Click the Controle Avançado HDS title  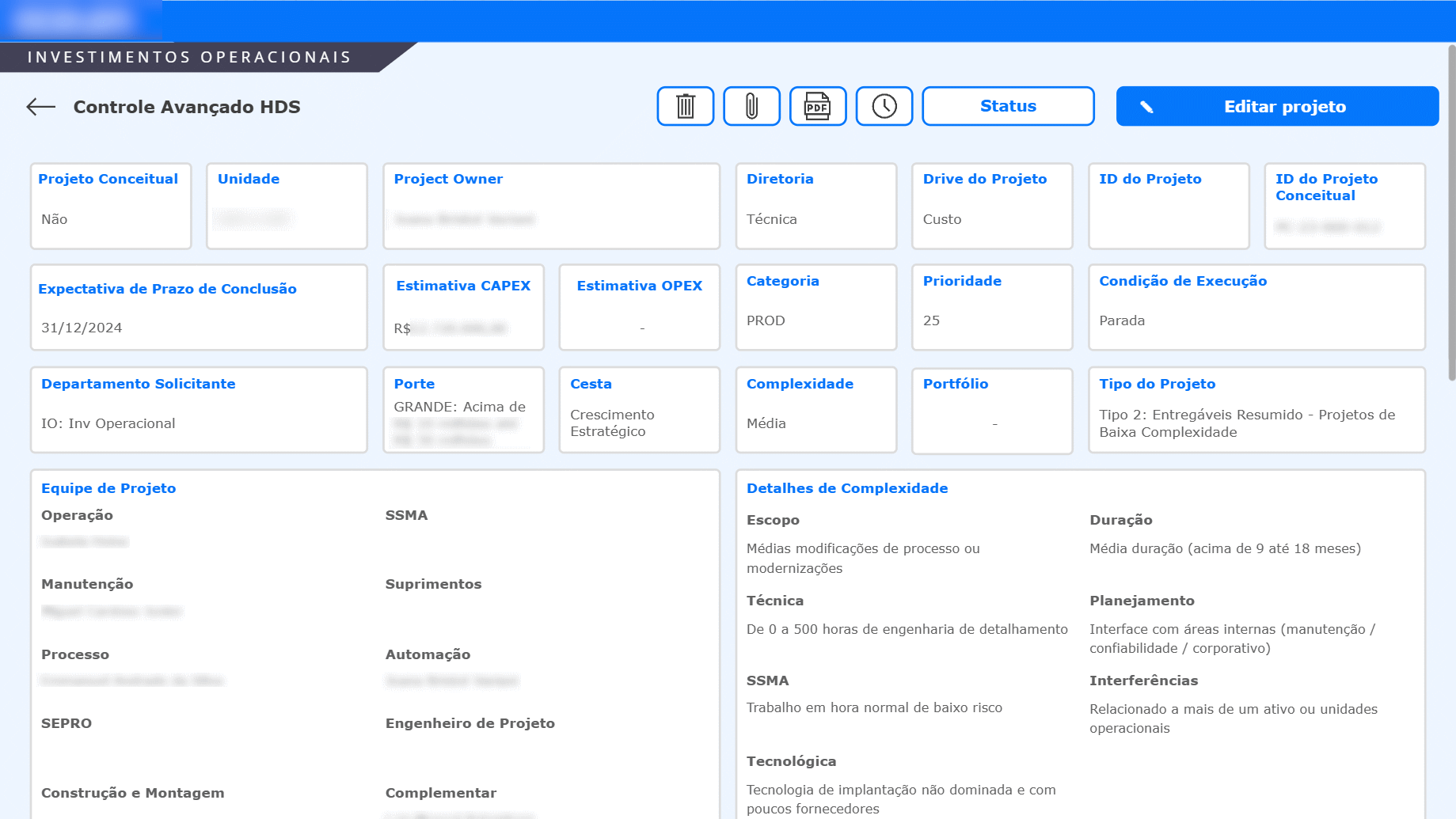pyautogui.click(x=186, y=106)
